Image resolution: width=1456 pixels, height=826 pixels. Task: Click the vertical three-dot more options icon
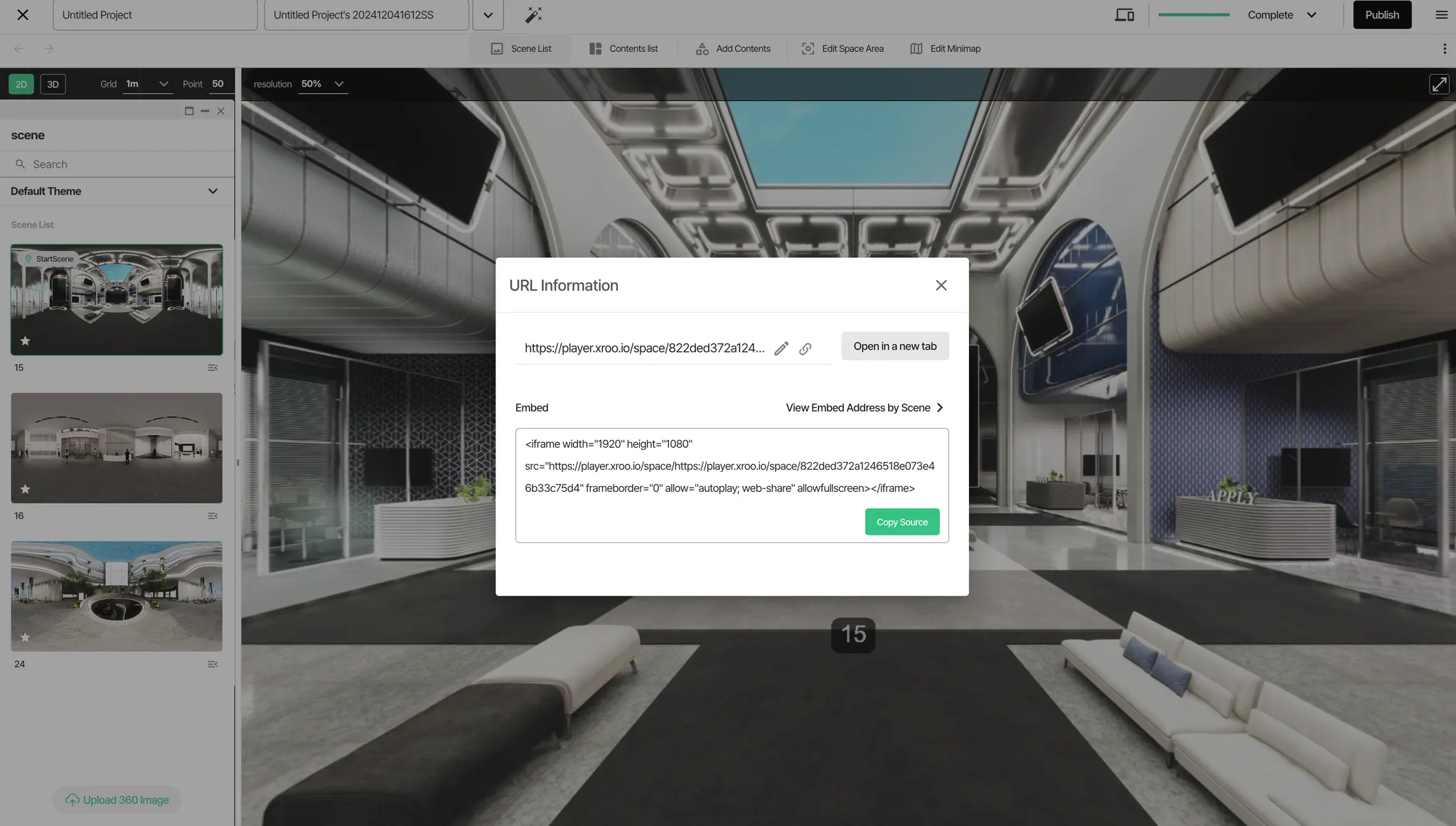[x=1444, y=48]
